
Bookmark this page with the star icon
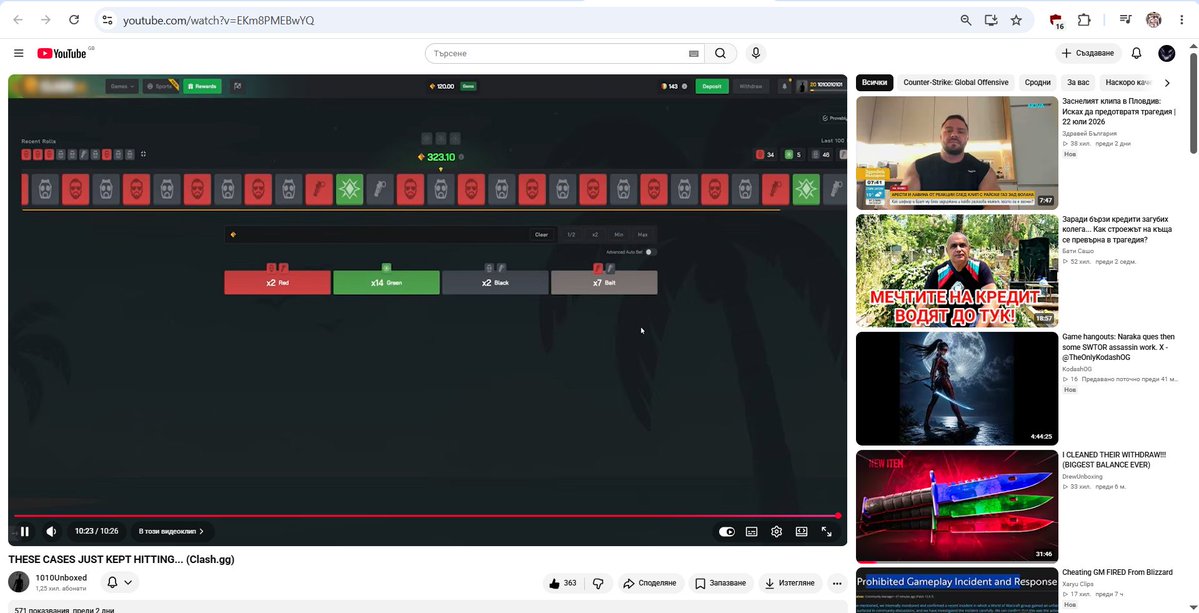1016,20
